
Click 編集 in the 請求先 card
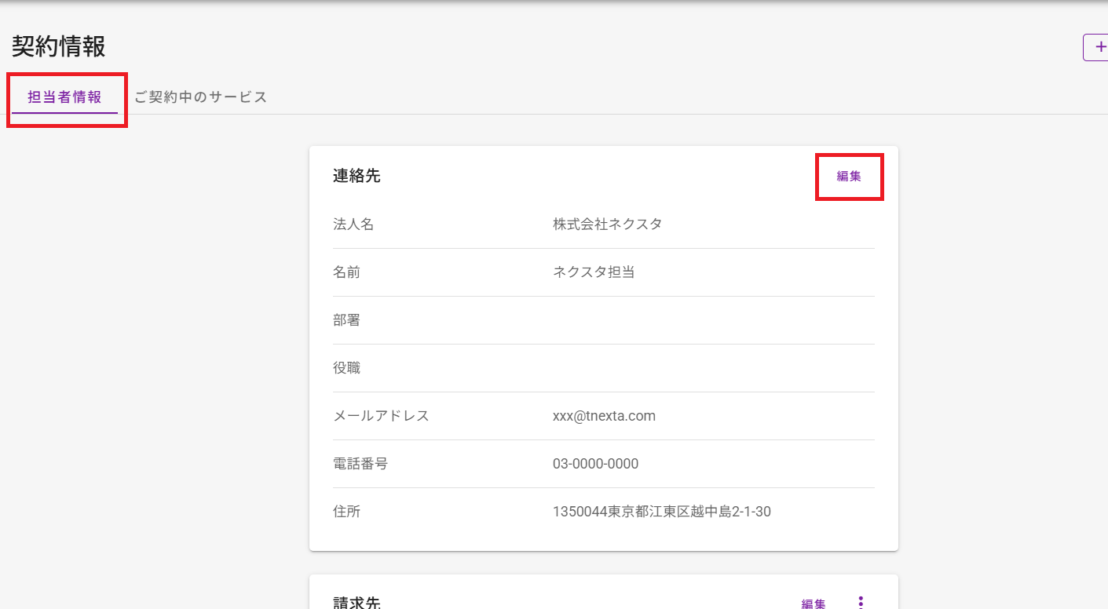813,604
